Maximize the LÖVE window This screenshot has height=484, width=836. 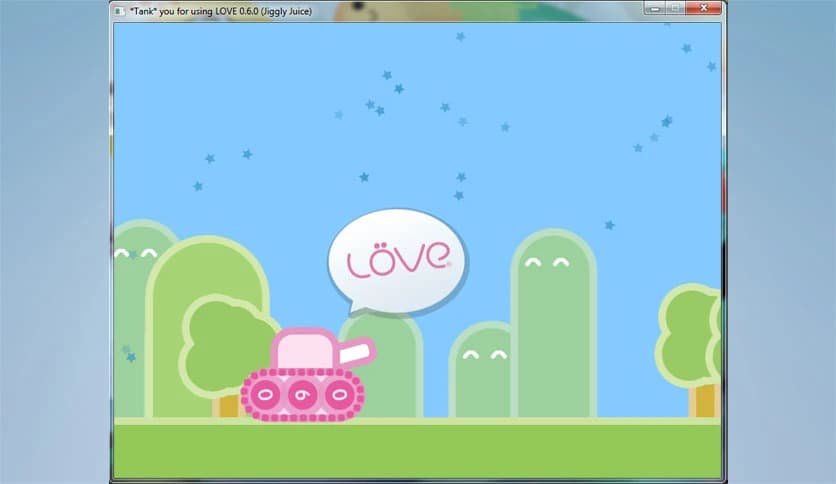tap(675, 7)
